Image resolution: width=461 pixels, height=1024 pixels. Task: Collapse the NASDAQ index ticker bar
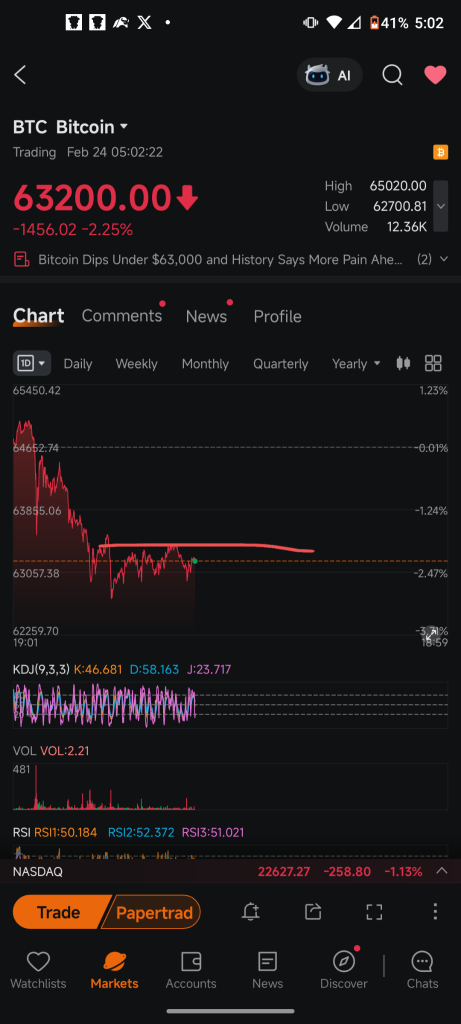441,871
